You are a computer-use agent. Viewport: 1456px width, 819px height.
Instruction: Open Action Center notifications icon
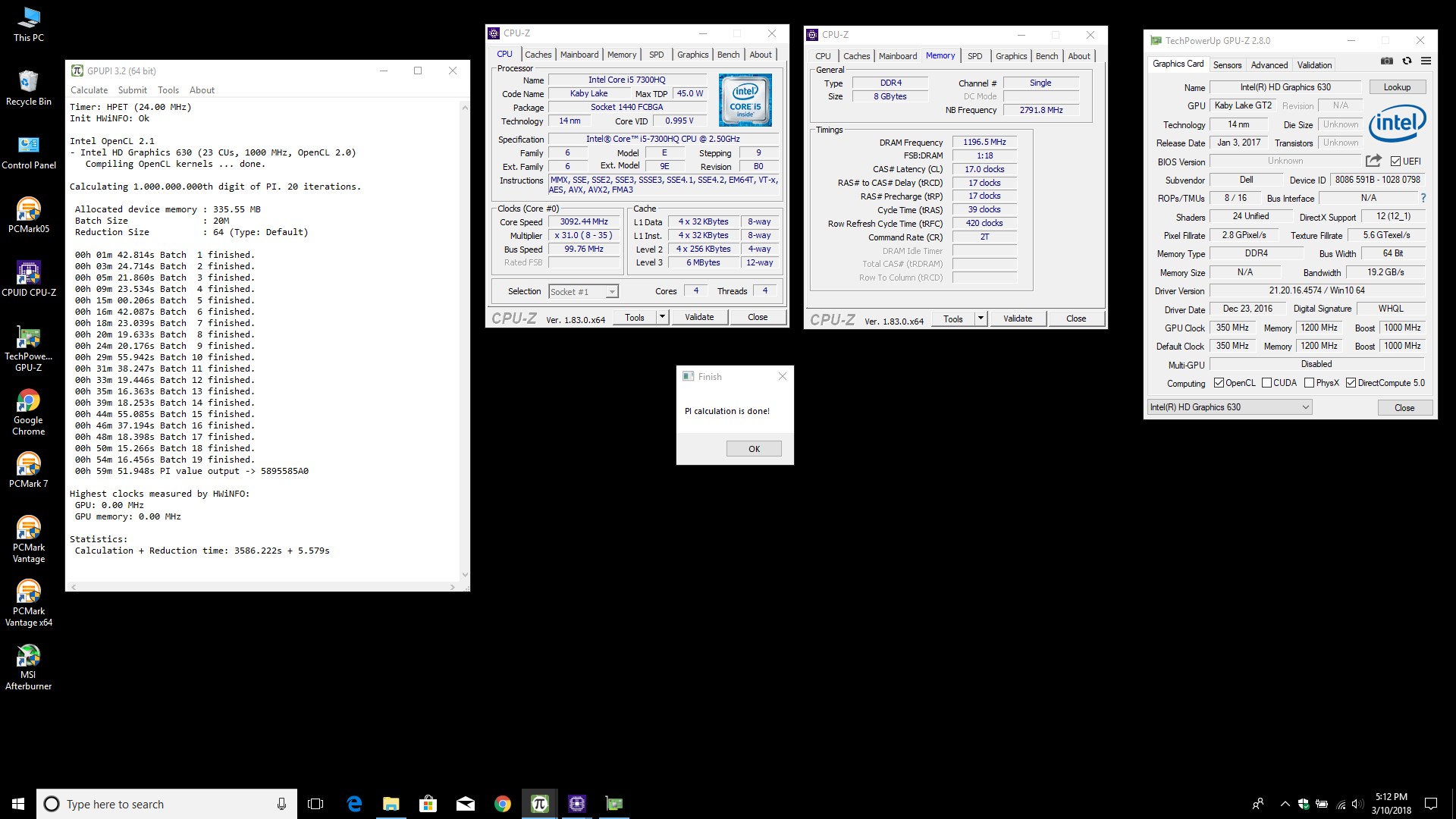click(1431, 804)
